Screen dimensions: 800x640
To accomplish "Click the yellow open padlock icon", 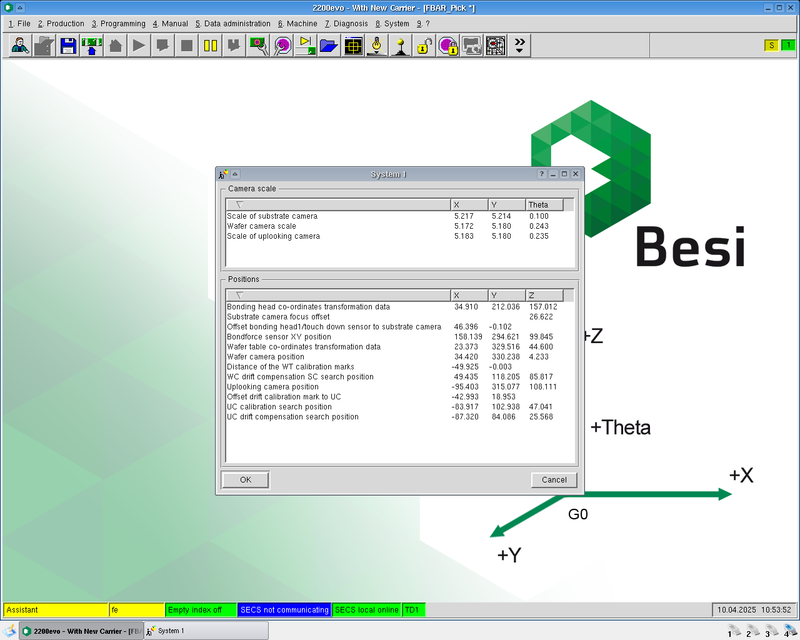I will point(424,45).
